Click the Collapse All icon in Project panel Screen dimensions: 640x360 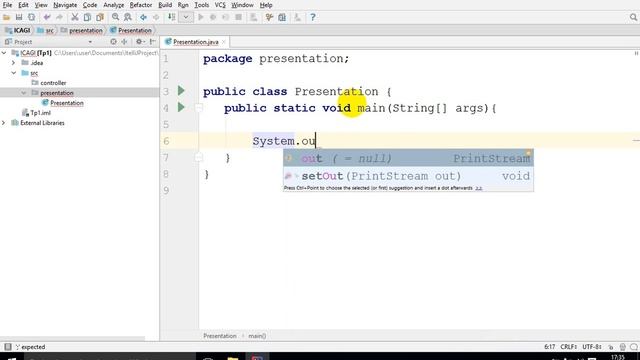124,42
